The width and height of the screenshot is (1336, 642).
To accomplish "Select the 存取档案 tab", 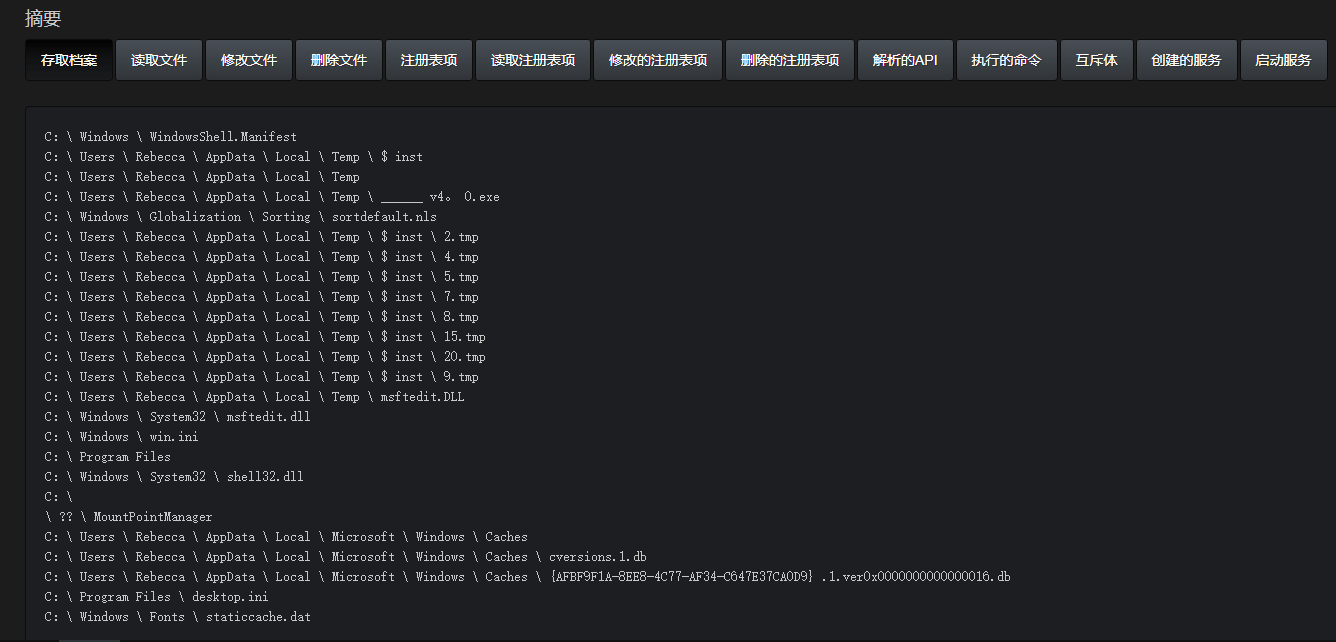I will (x=69, y=60).
